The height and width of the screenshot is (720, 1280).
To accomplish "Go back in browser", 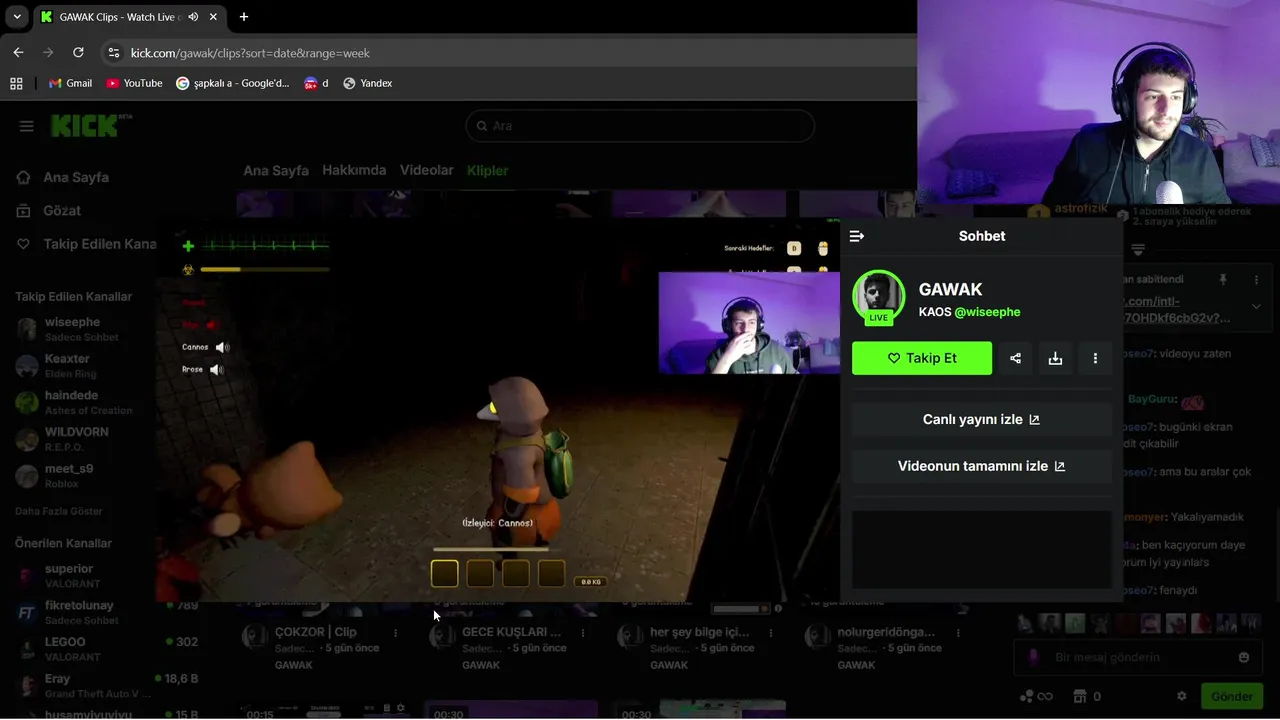I will coord(18,52).
